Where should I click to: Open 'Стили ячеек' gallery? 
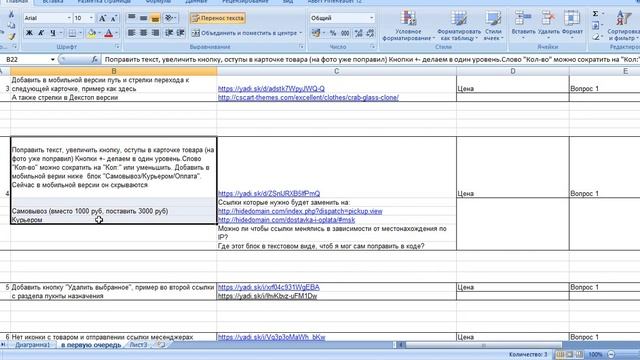pos(493,25)
